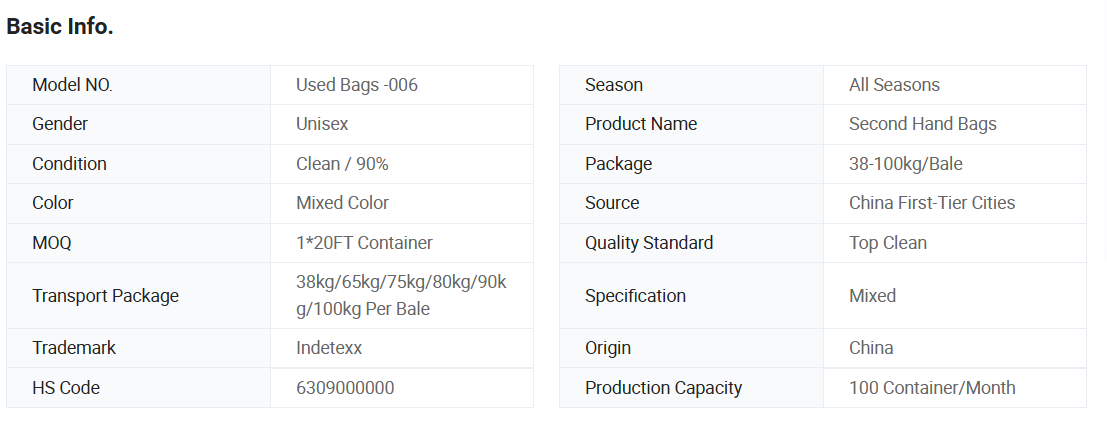This screenshot has height=437, width=1107.
Task: Click the Unisex gender value
Action: 322,124
